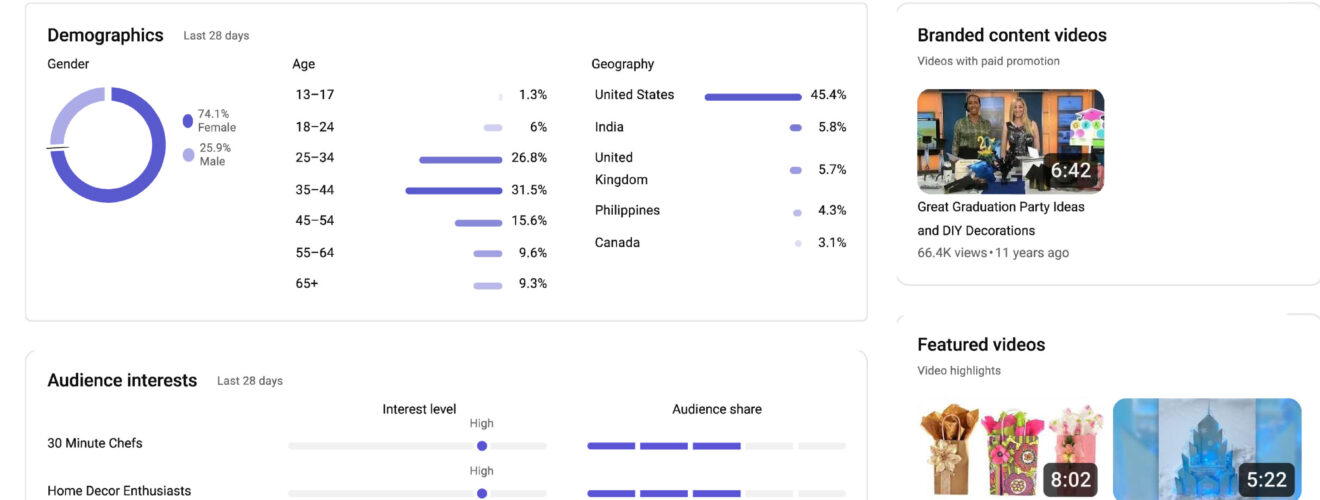Click the Female legend dot
Image resolution: width=1320 pixels, height=500 pixels.
click(x=188, y=121)
